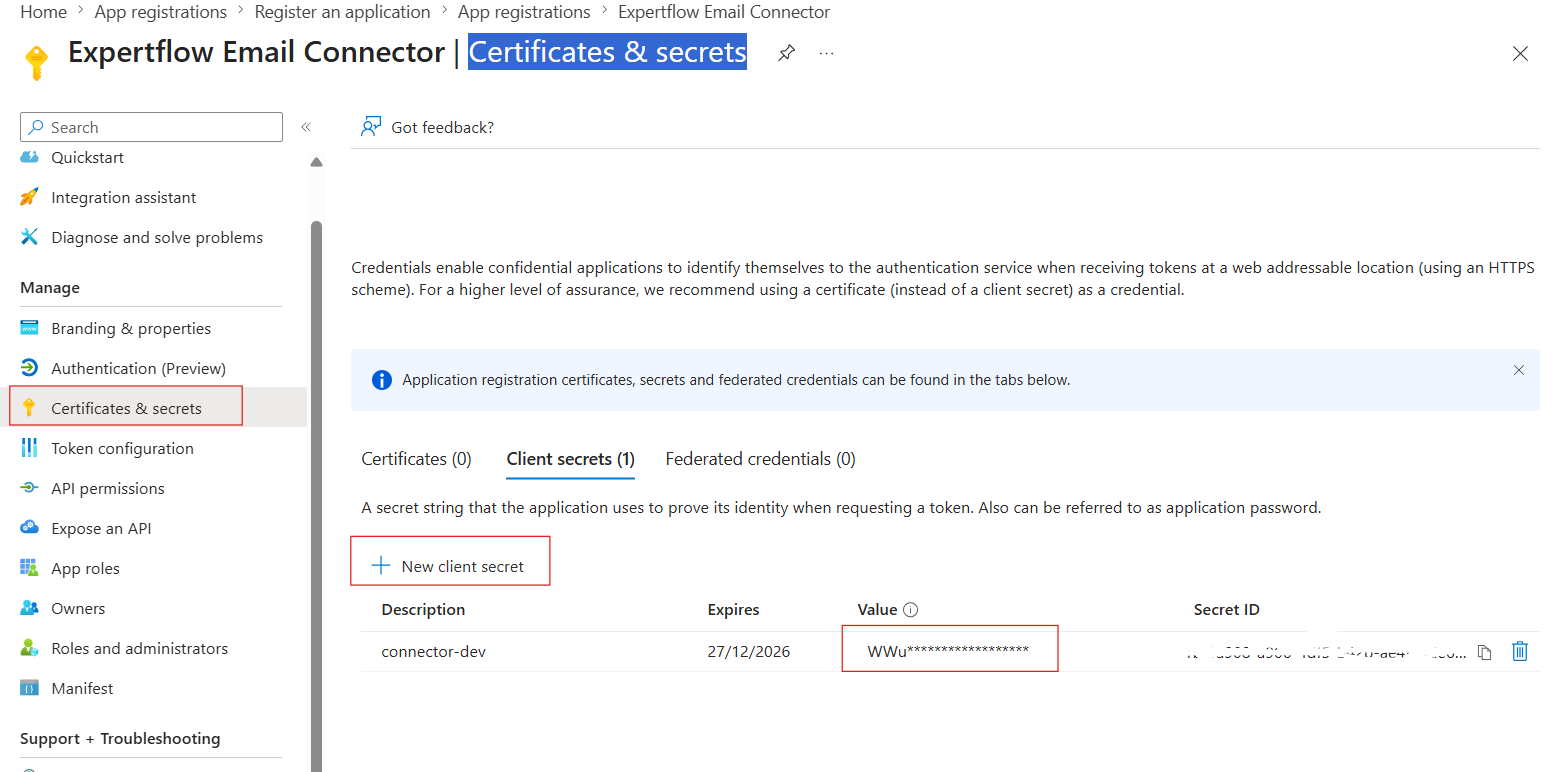The width and height of the screenshot is (1562, 772).
Task: Go to Home in the breadcrumb
Action: 44,12
